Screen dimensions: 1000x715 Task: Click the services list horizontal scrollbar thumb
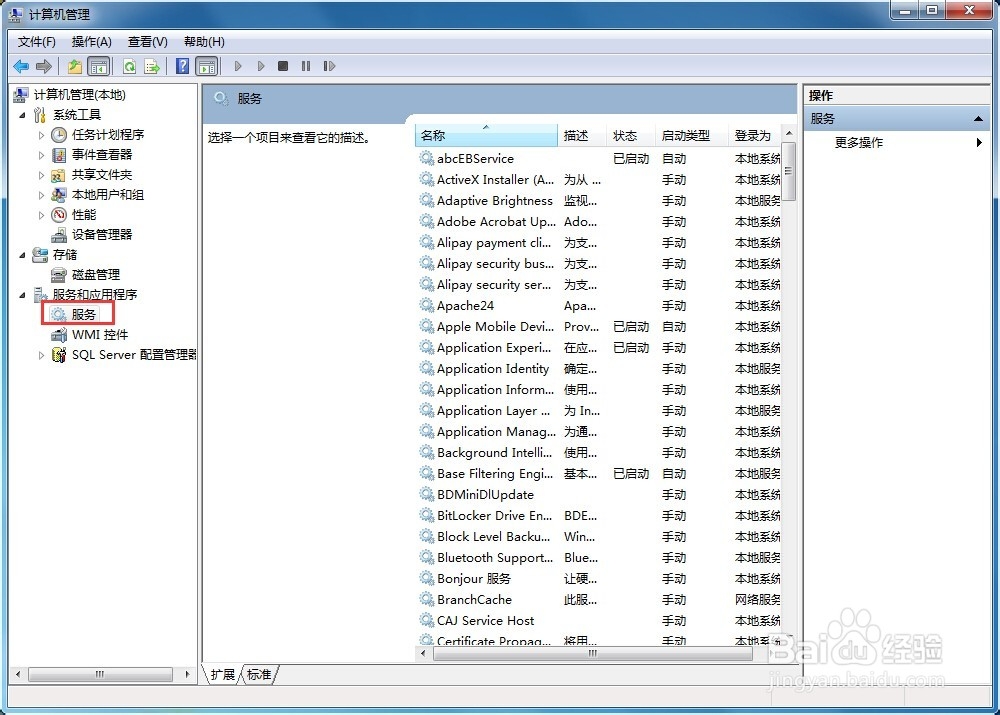tap(593, 653)
